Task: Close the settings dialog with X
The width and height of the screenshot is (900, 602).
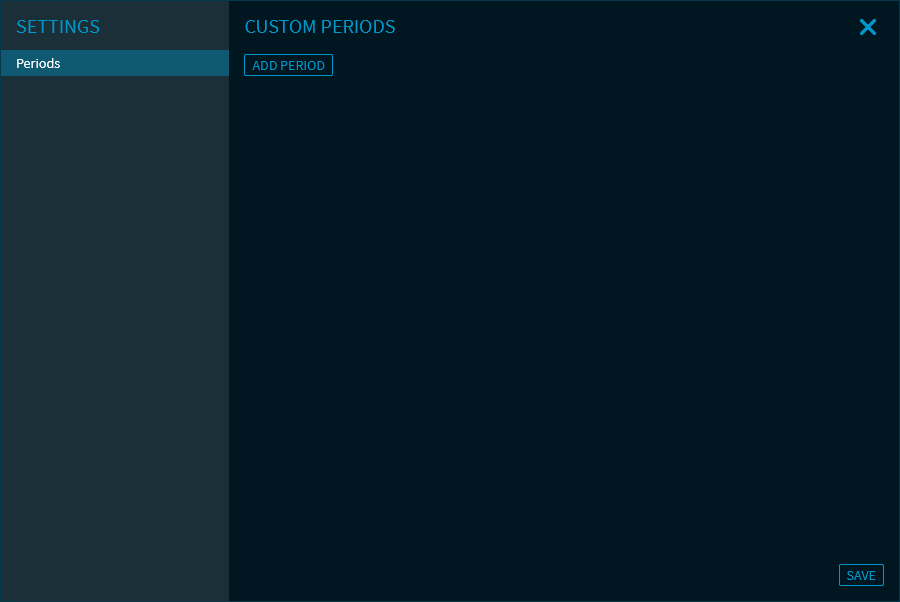Action: tap(867, 28)
